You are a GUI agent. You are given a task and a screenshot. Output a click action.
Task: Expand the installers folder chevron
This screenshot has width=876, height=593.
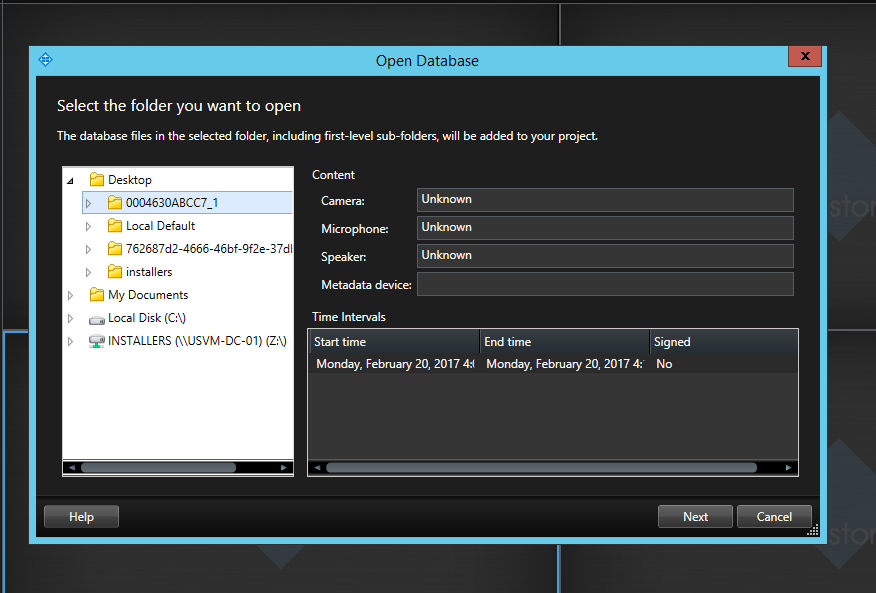tap(87, 271)
